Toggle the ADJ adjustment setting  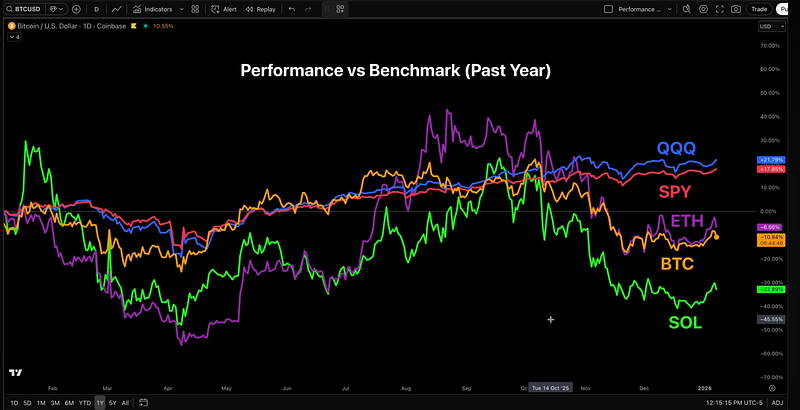(x=778, y=403)
